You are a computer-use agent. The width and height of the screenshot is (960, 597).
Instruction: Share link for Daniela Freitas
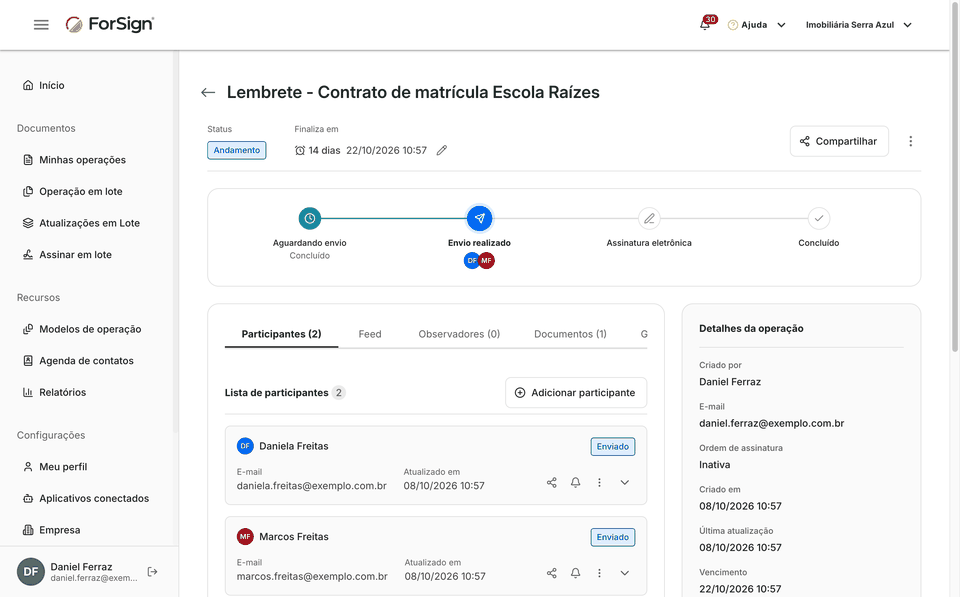pos(552,482)
